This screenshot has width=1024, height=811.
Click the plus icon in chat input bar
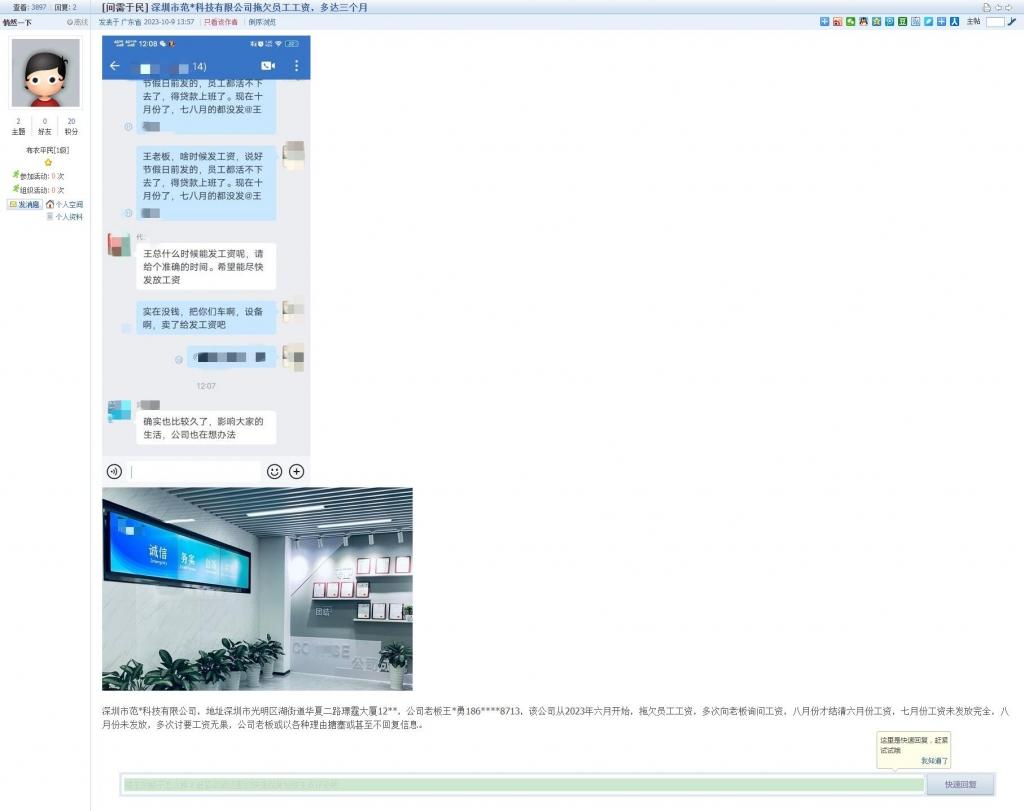(296, 471)
